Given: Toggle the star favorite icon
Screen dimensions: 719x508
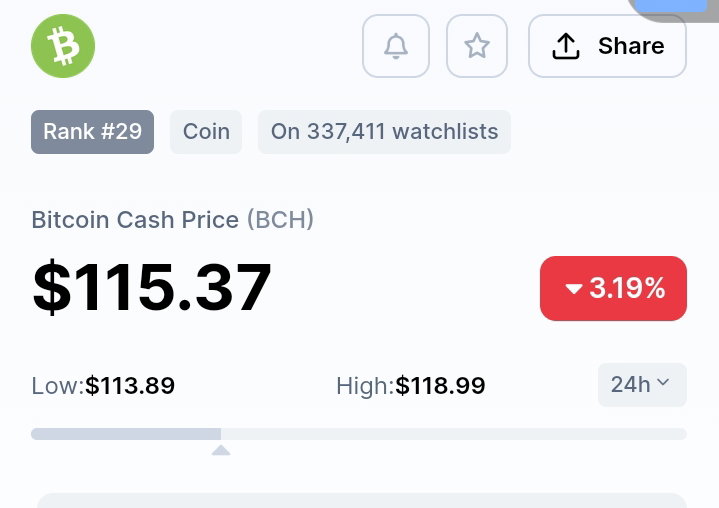Looking at the screenshot, I should pyautogui.click(x=477, y=46).
